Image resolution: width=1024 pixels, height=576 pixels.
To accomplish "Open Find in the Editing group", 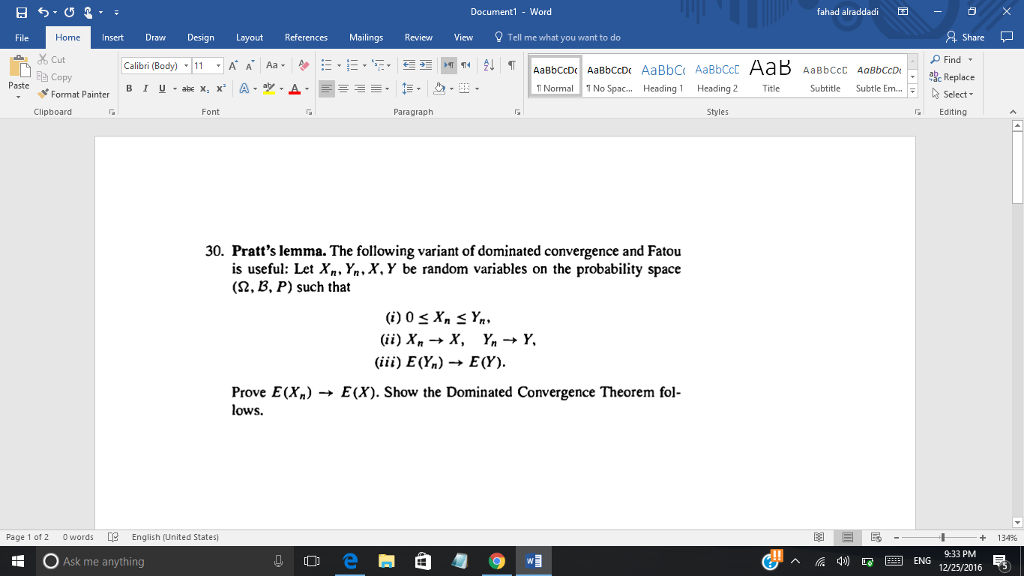I will [x=947, y=59].
